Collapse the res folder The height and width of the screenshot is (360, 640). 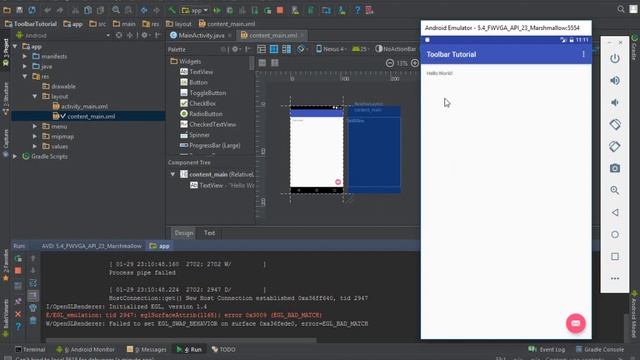25,76
